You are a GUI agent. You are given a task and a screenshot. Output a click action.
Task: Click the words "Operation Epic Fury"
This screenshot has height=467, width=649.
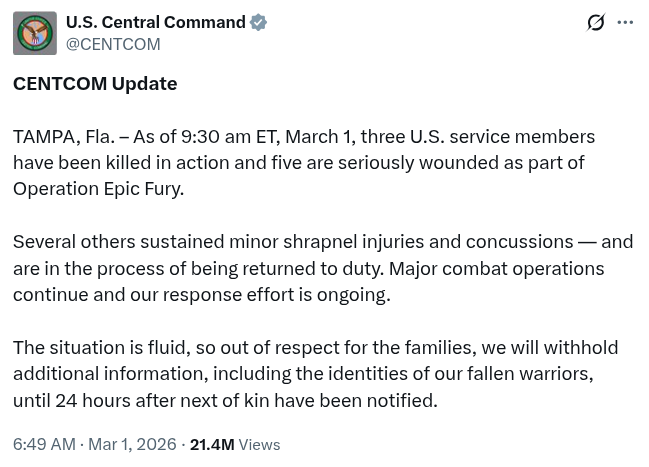click(x=97, y=188)
